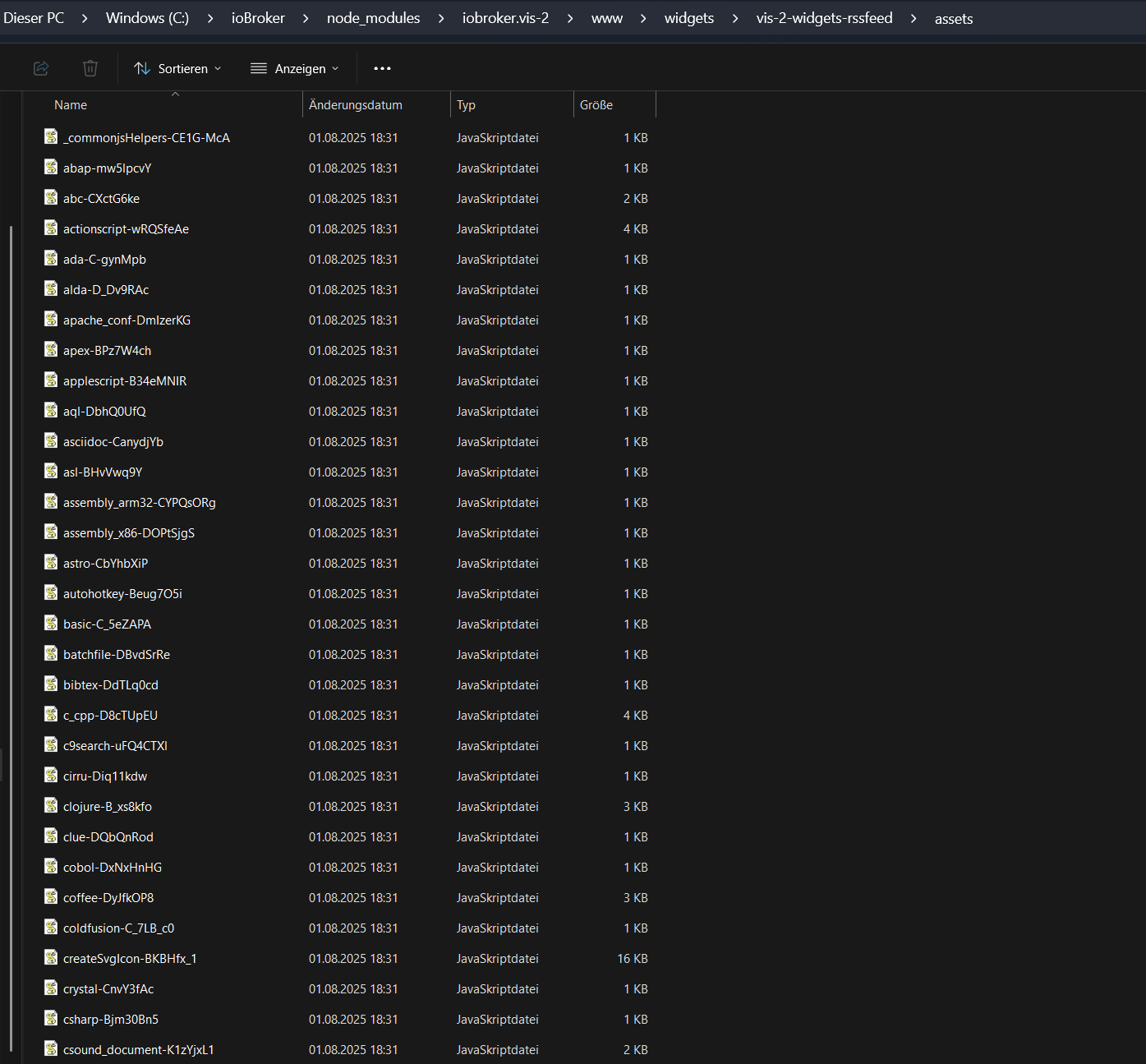Select the vis-2-widgets-rssfeed breadcrumb

(824, 18)
